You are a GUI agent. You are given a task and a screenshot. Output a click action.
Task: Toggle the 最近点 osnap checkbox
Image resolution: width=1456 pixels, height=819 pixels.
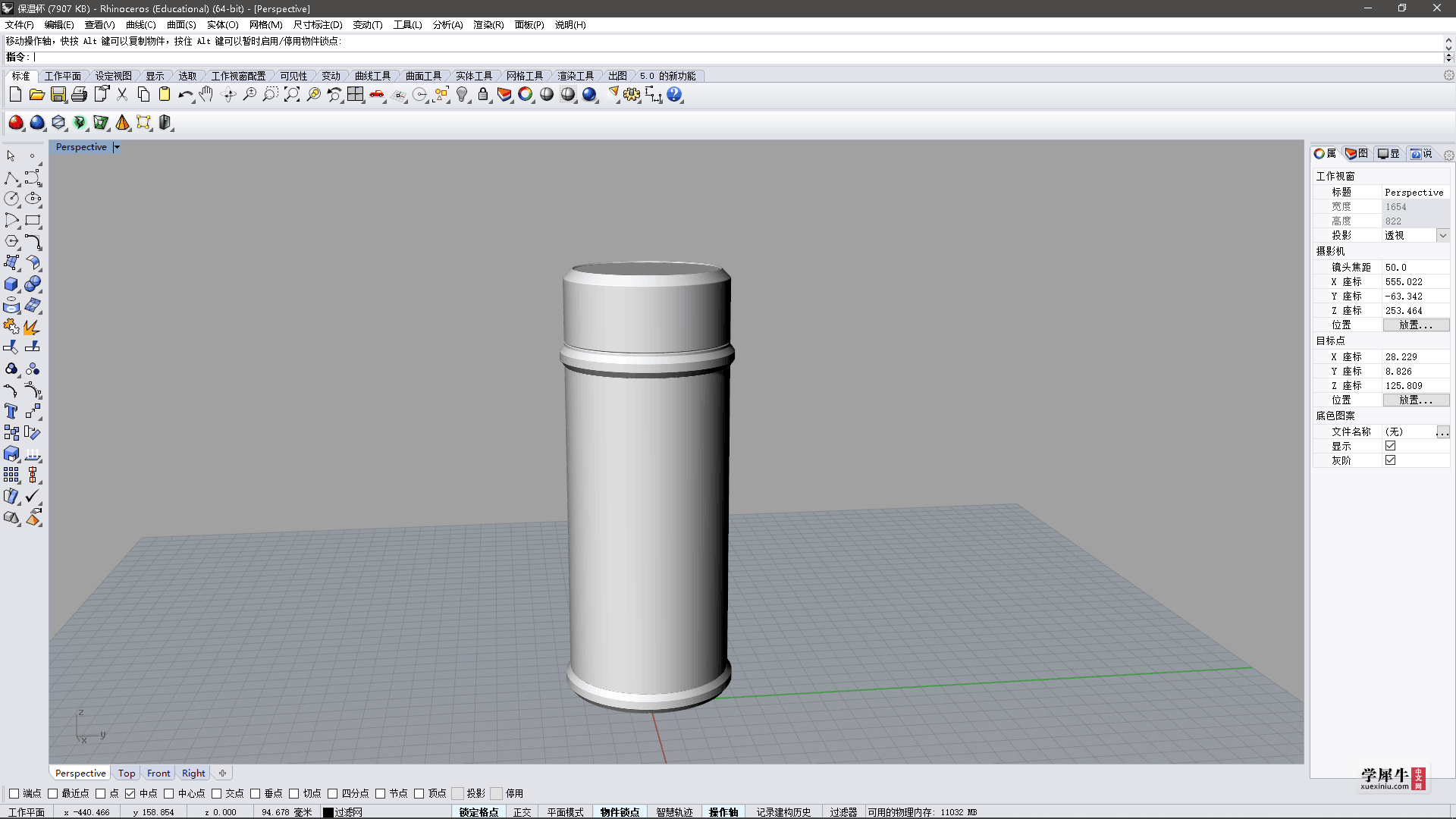[x=52, y=793]
